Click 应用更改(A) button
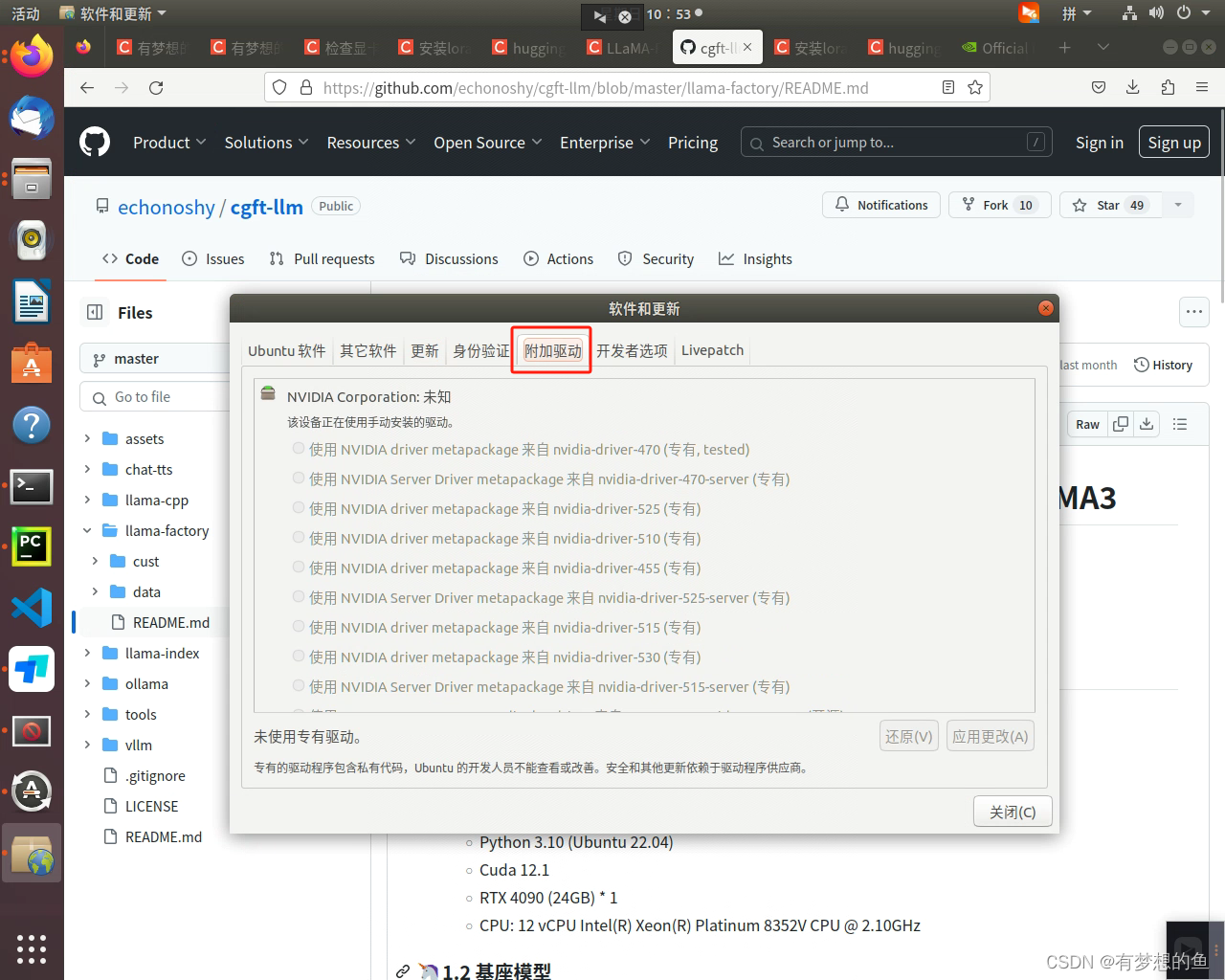 pyautogui.click(x=990, y=736)
